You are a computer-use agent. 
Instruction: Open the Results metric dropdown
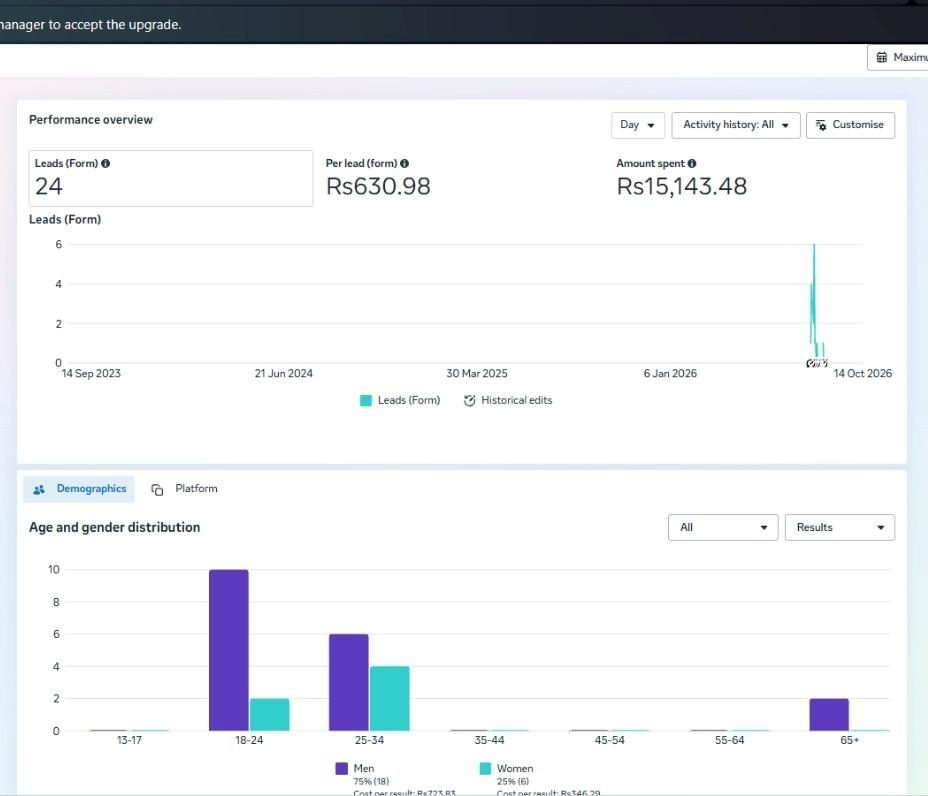(839, 527)
